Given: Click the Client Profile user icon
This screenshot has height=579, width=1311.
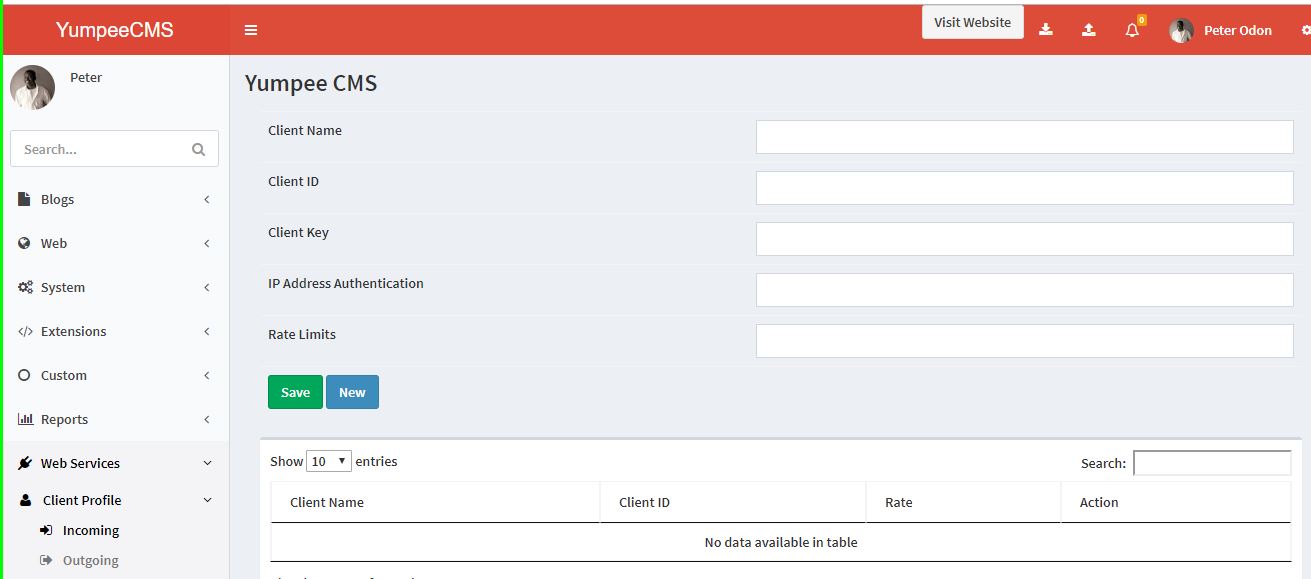Looking at the screenshot, I should 26,500.
